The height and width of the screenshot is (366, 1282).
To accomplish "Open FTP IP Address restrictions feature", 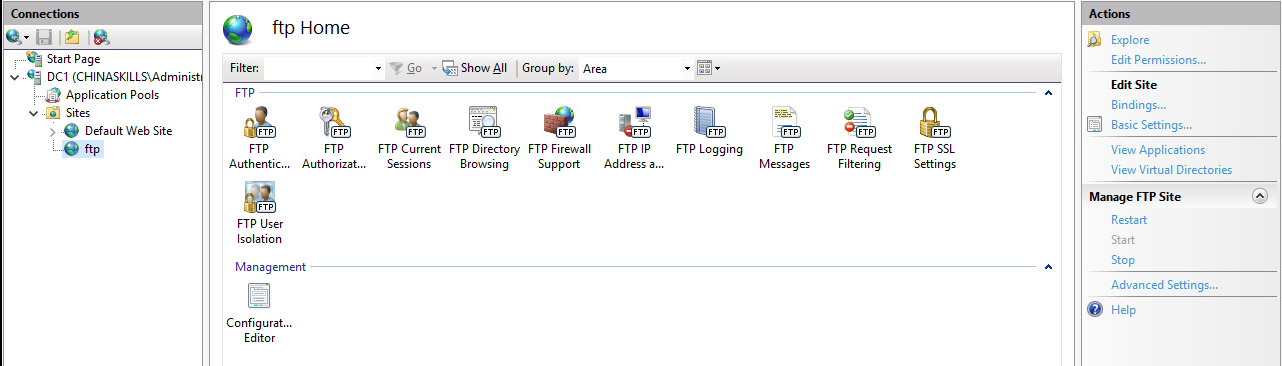I will [634, 139].
